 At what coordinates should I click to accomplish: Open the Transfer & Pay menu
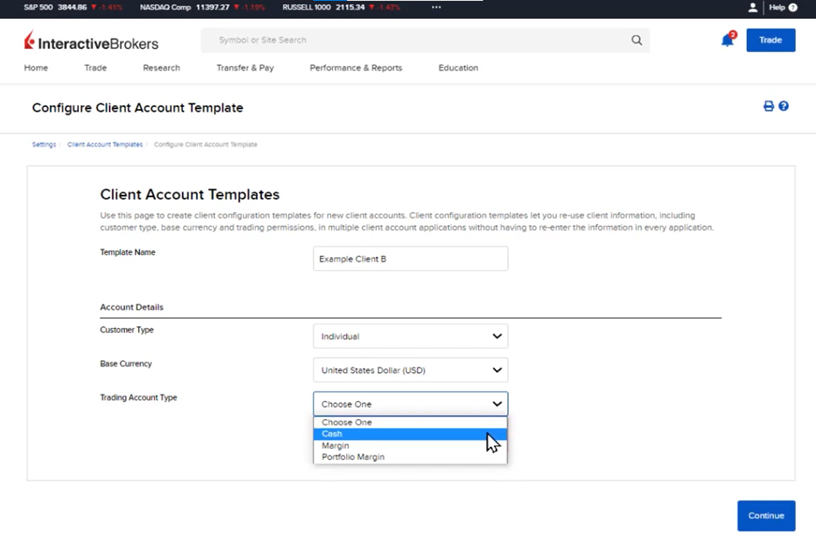pyautogui.click(x=245, y=68)
